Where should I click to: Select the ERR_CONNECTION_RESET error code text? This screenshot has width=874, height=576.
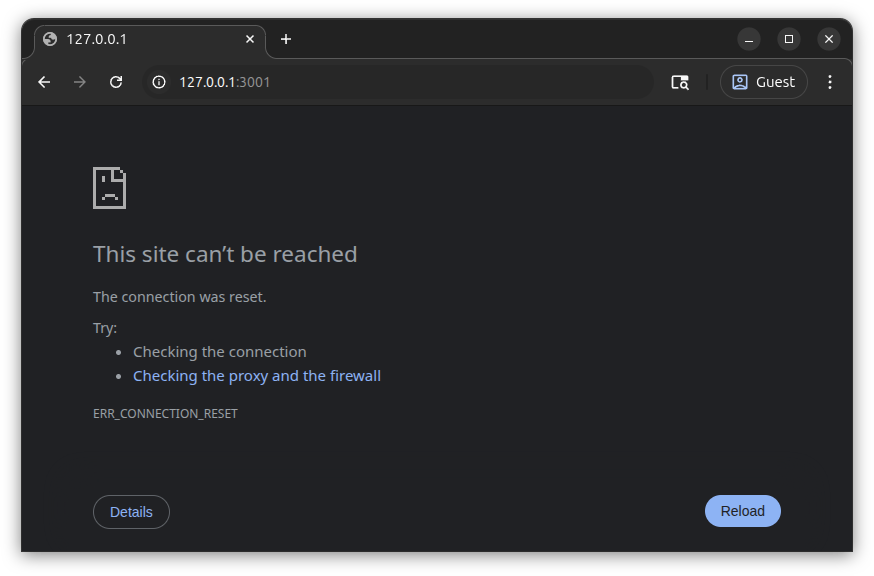point(165,413)
